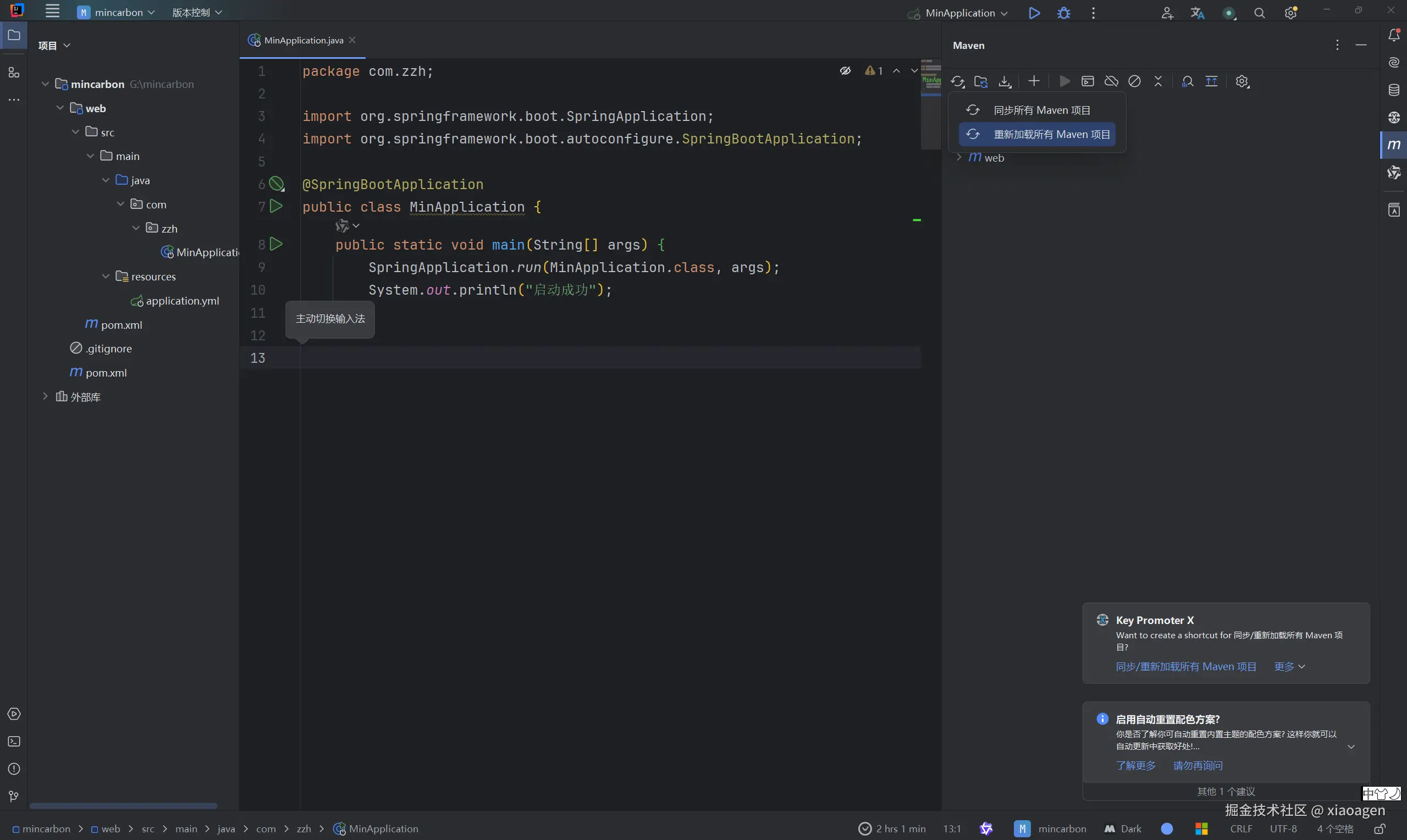The width and height of the screenshot is (1407, 840).
Task: Select 同步所有 Maven 项目 menu item
Action: tap(1041, 110)
